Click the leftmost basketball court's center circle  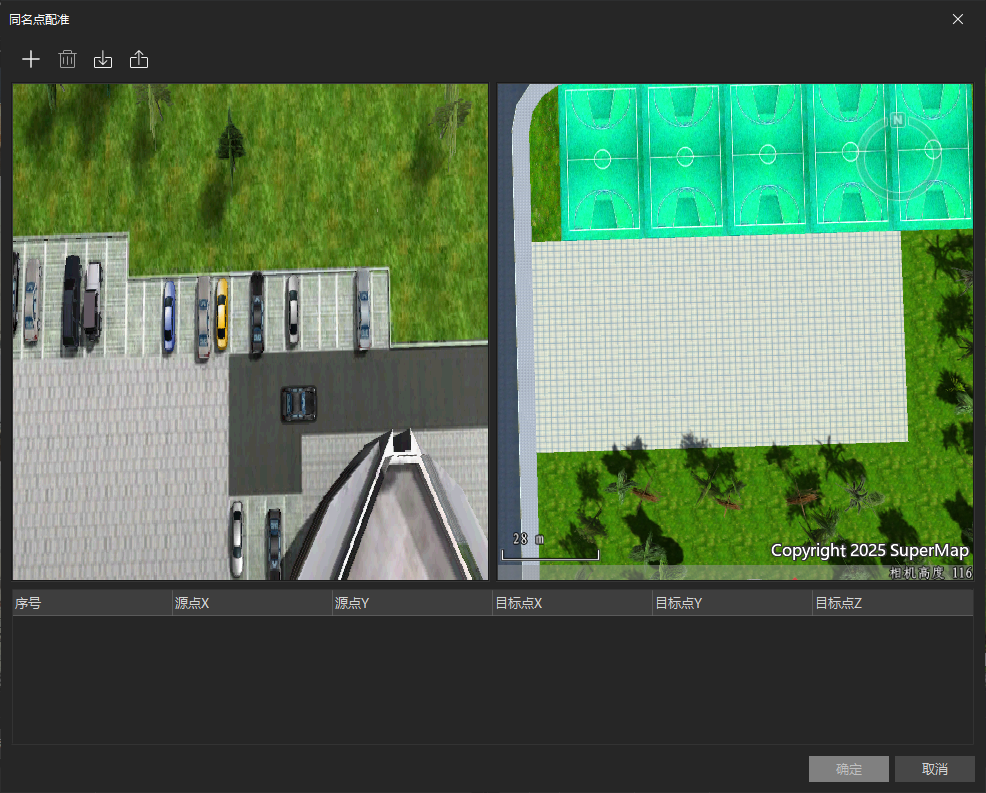603,158
